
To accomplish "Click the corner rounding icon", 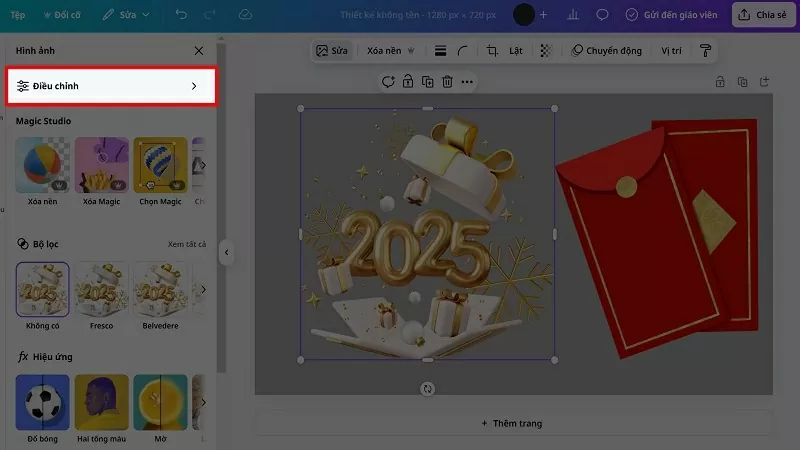I will coord(462,51).
